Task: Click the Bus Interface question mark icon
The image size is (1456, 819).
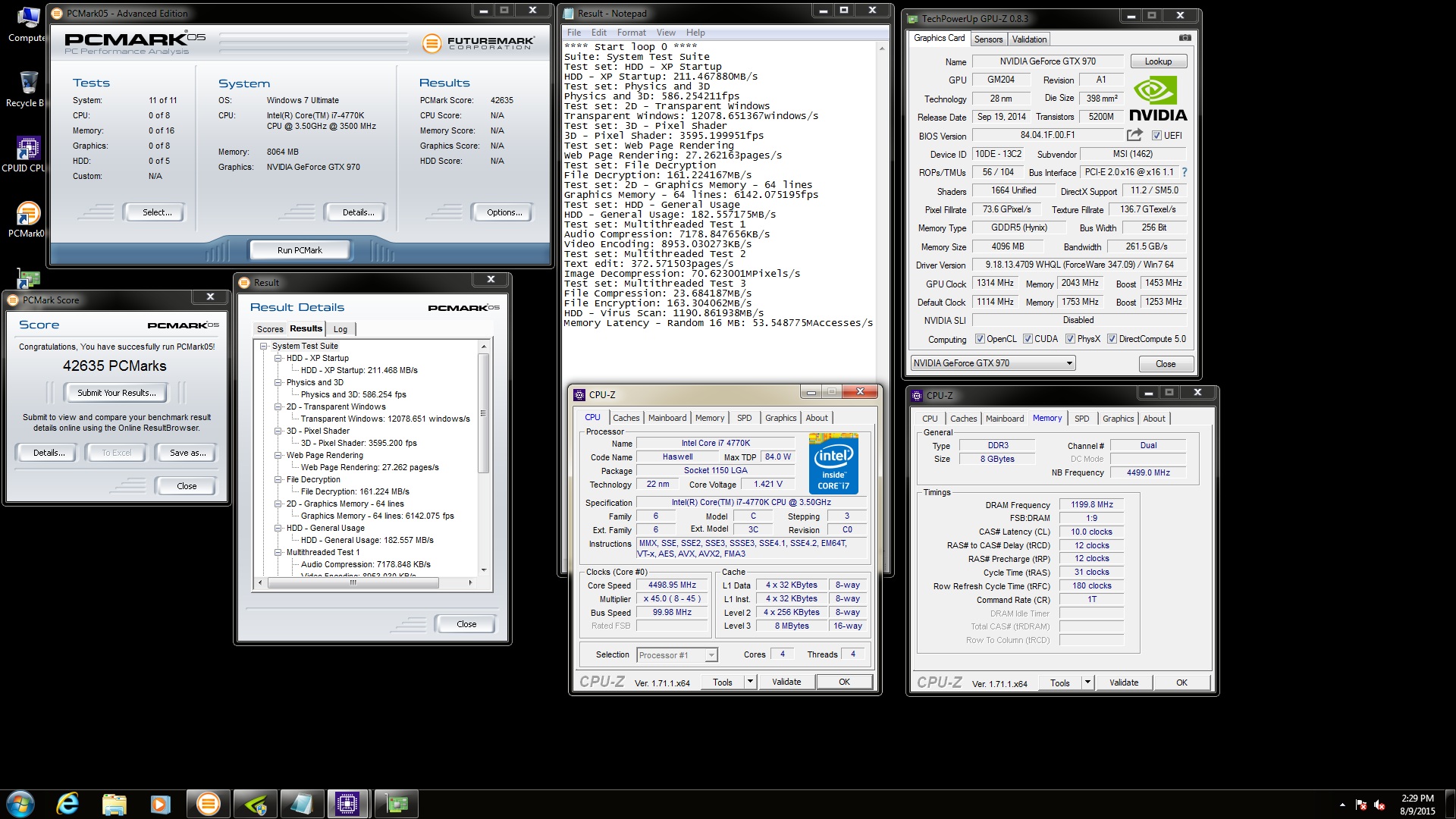Action: pos(1185,172)
